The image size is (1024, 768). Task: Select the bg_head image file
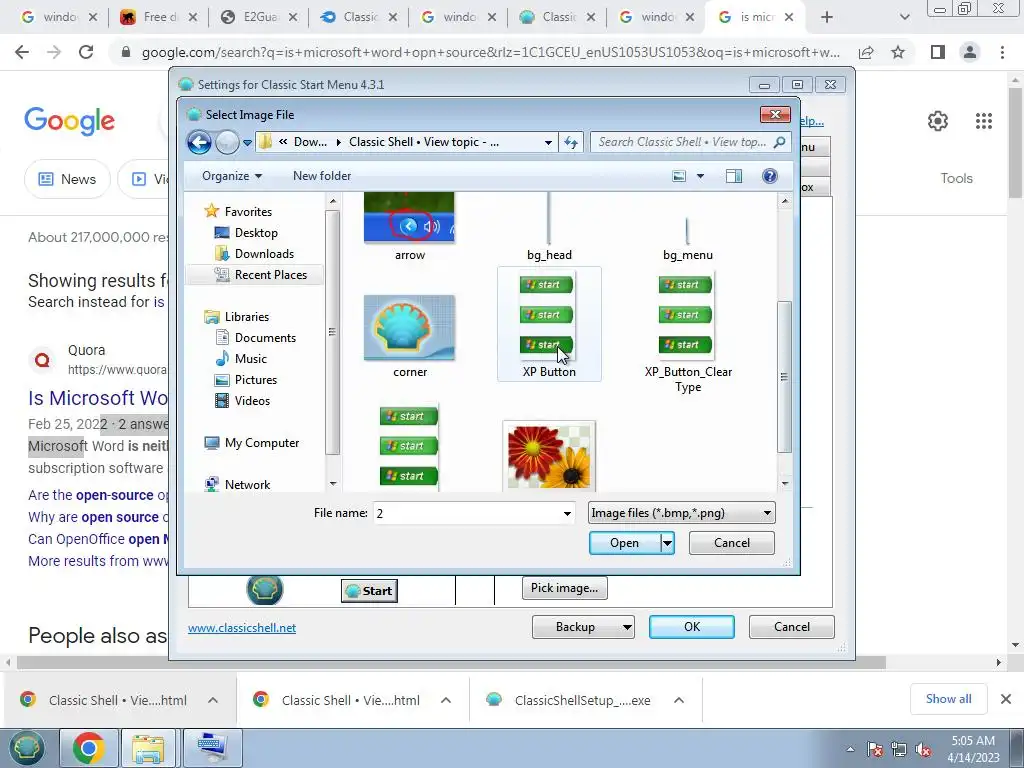click(549, 225)
